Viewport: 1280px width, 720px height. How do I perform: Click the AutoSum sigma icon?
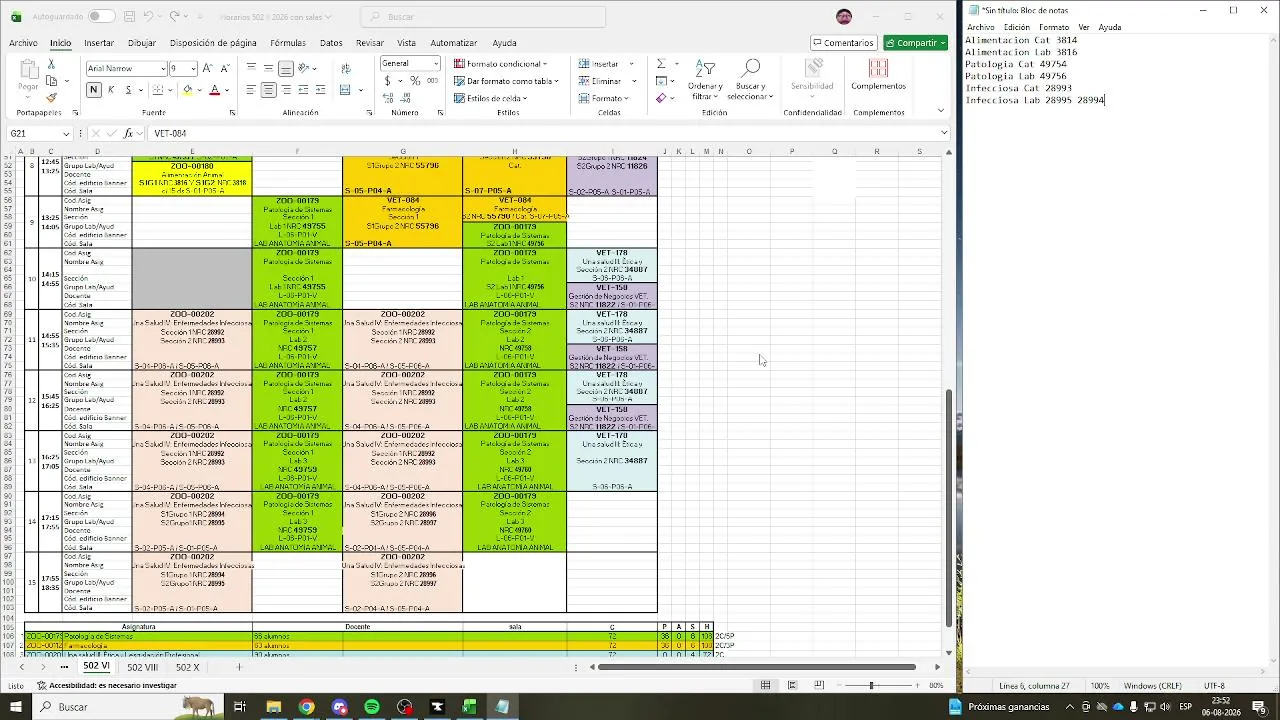(661, 64)
